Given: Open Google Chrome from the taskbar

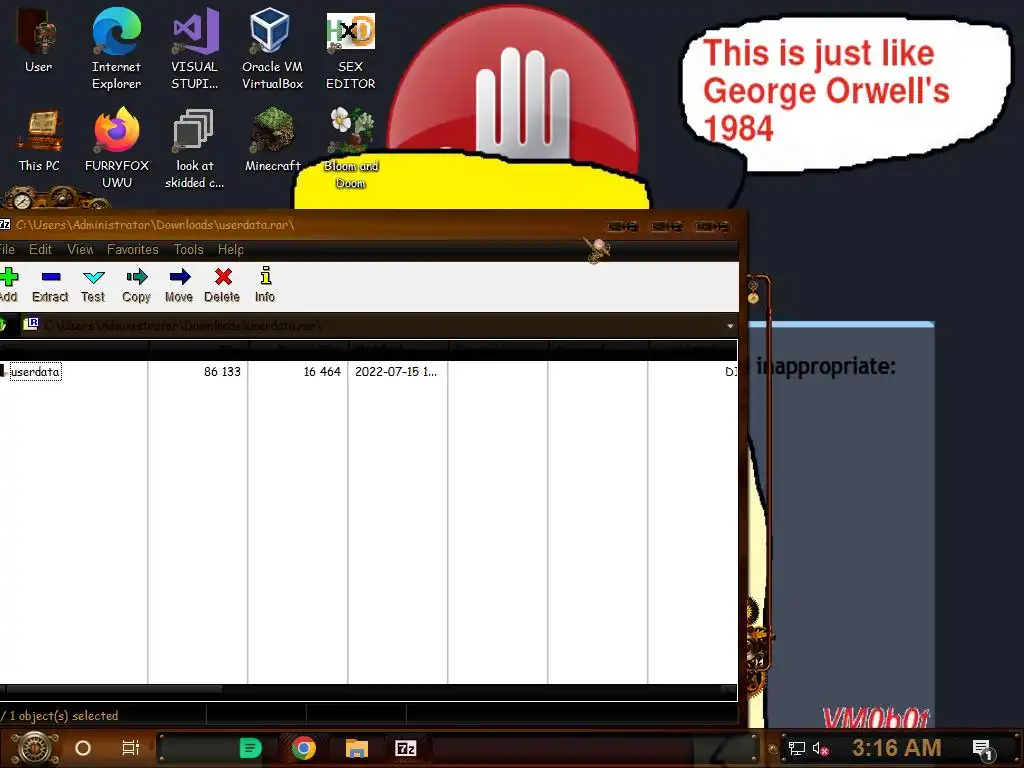Looking at the screenshot, I should (x=304, y=748).
